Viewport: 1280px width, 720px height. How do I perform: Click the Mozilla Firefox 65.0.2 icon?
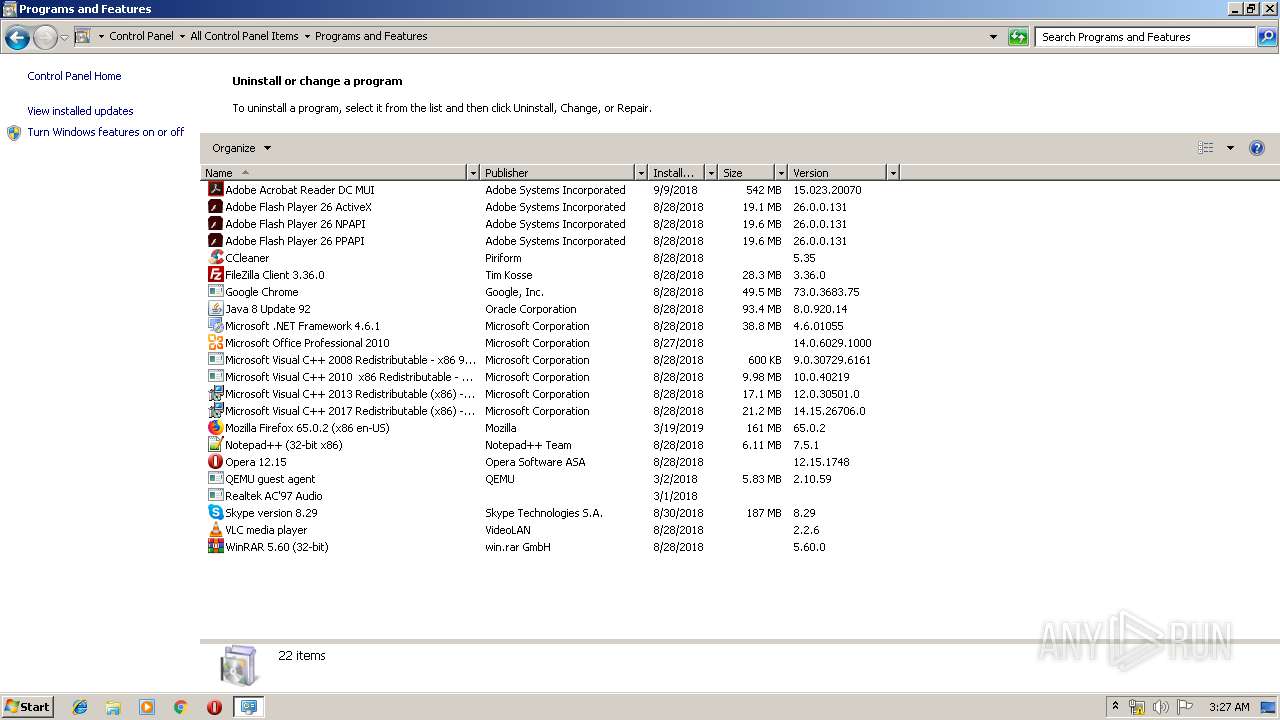(x=215, y=427)
